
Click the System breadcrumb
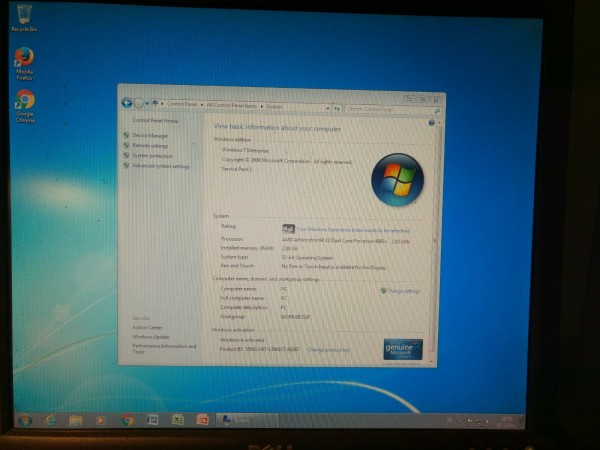coord(274,107)
